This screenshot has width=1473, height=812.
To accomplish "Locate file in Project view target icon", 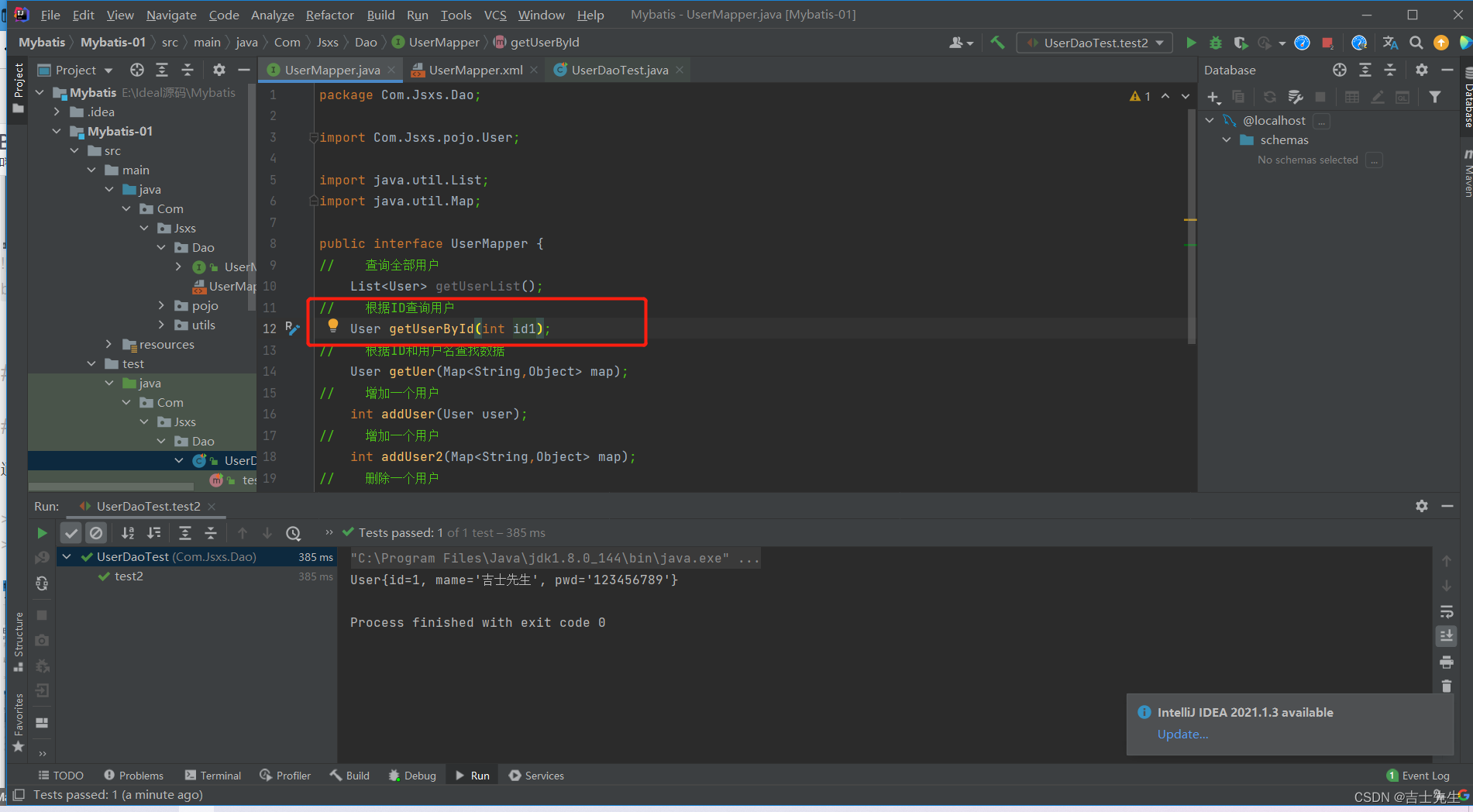I will point(137,70).
